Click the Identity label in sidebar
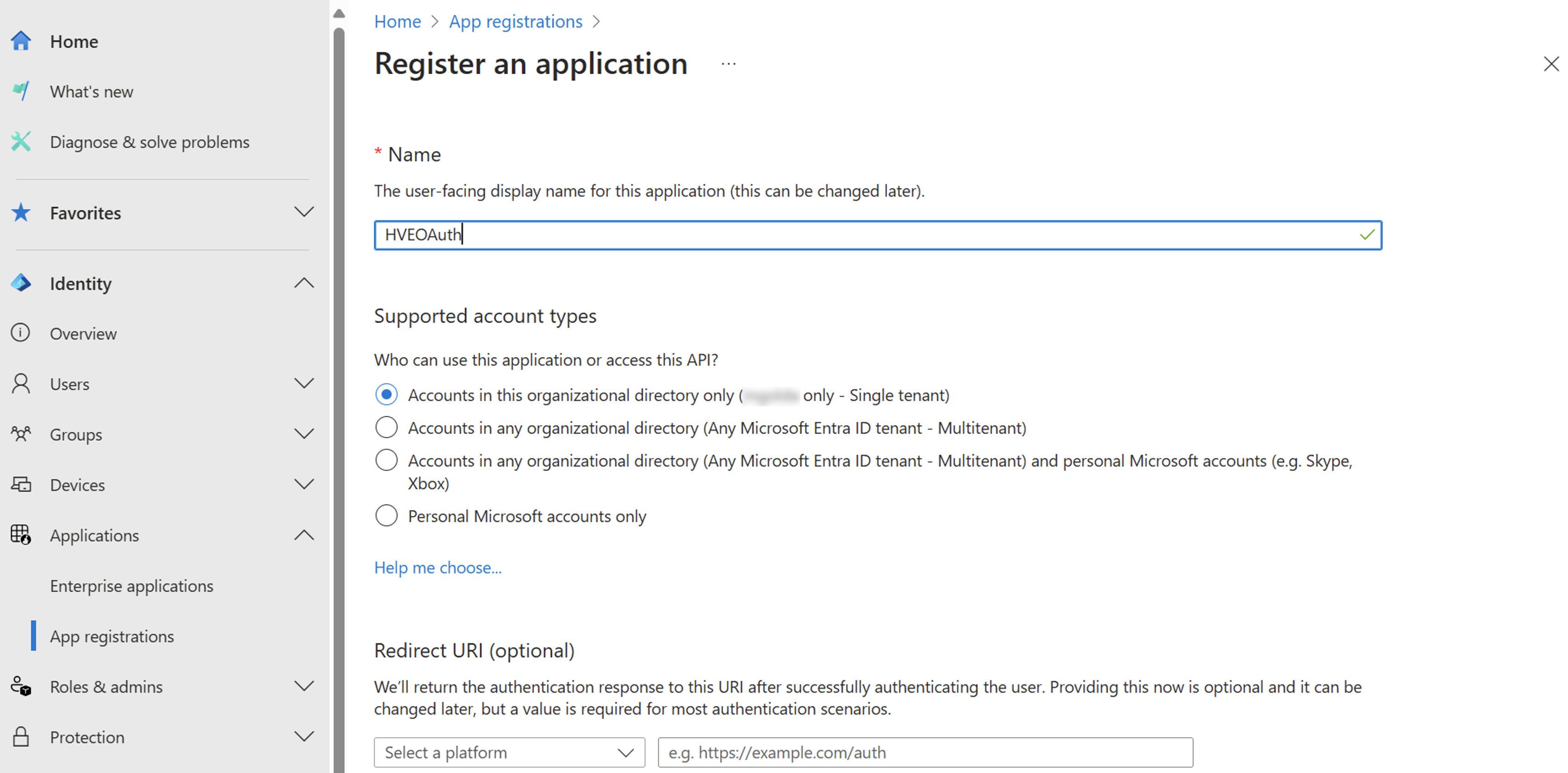This screenshot has width=1568, height=773. click(x=81, y=284)
